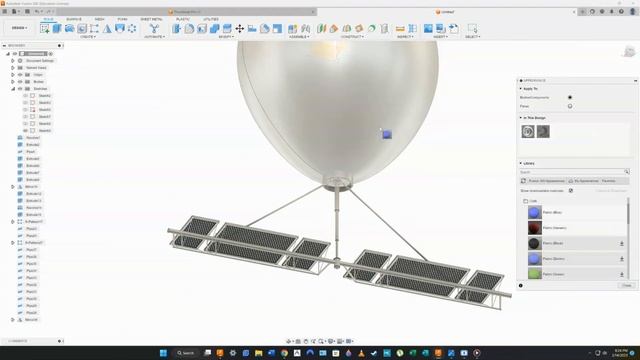640x360 pixels.
Task: Click the Windows Start button
Action: [163, 353]
